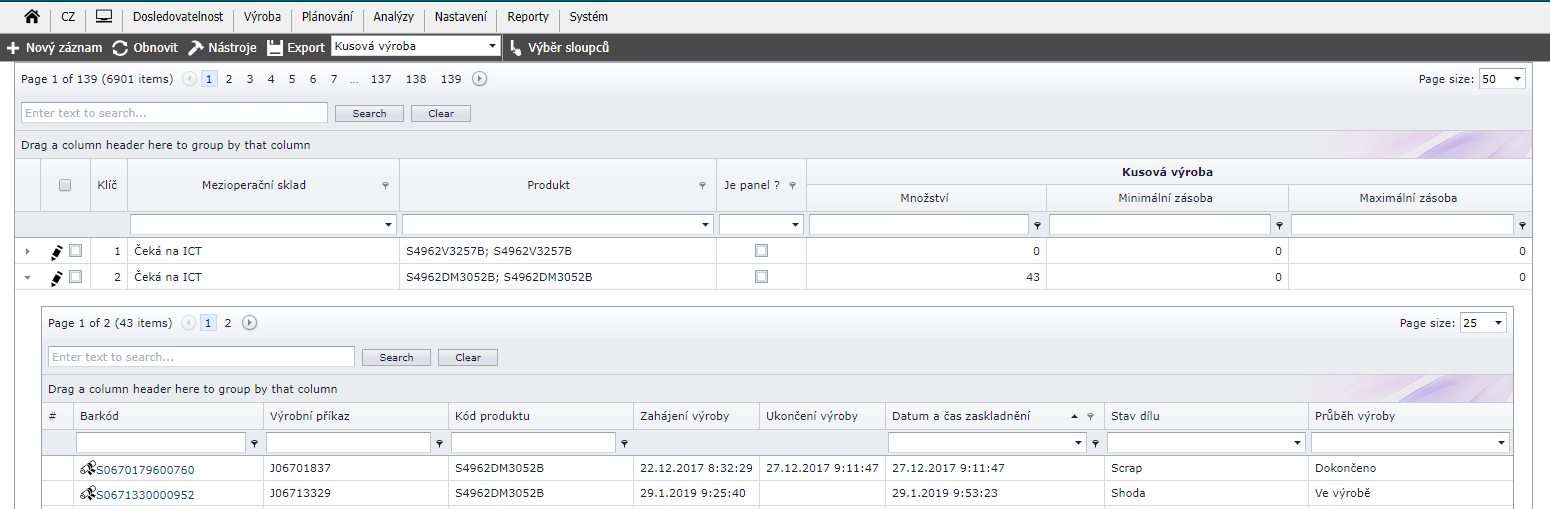1550x509 pixels.
Task: Toggle the select-all checkbox in grid header
Action: [x=65, y=185]
